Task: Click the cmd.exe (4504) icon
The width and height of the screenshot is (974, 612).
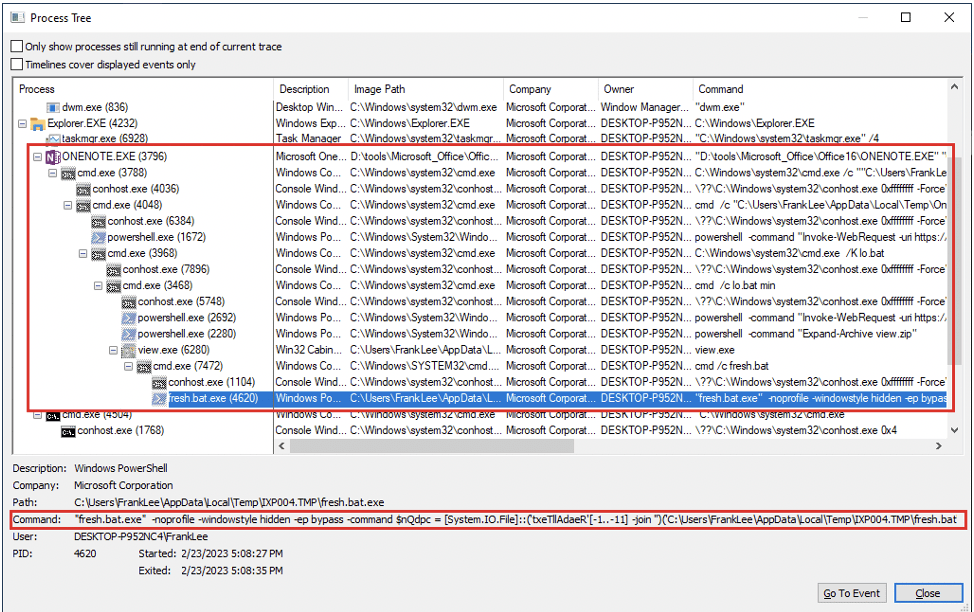Action: pos(53,415)
